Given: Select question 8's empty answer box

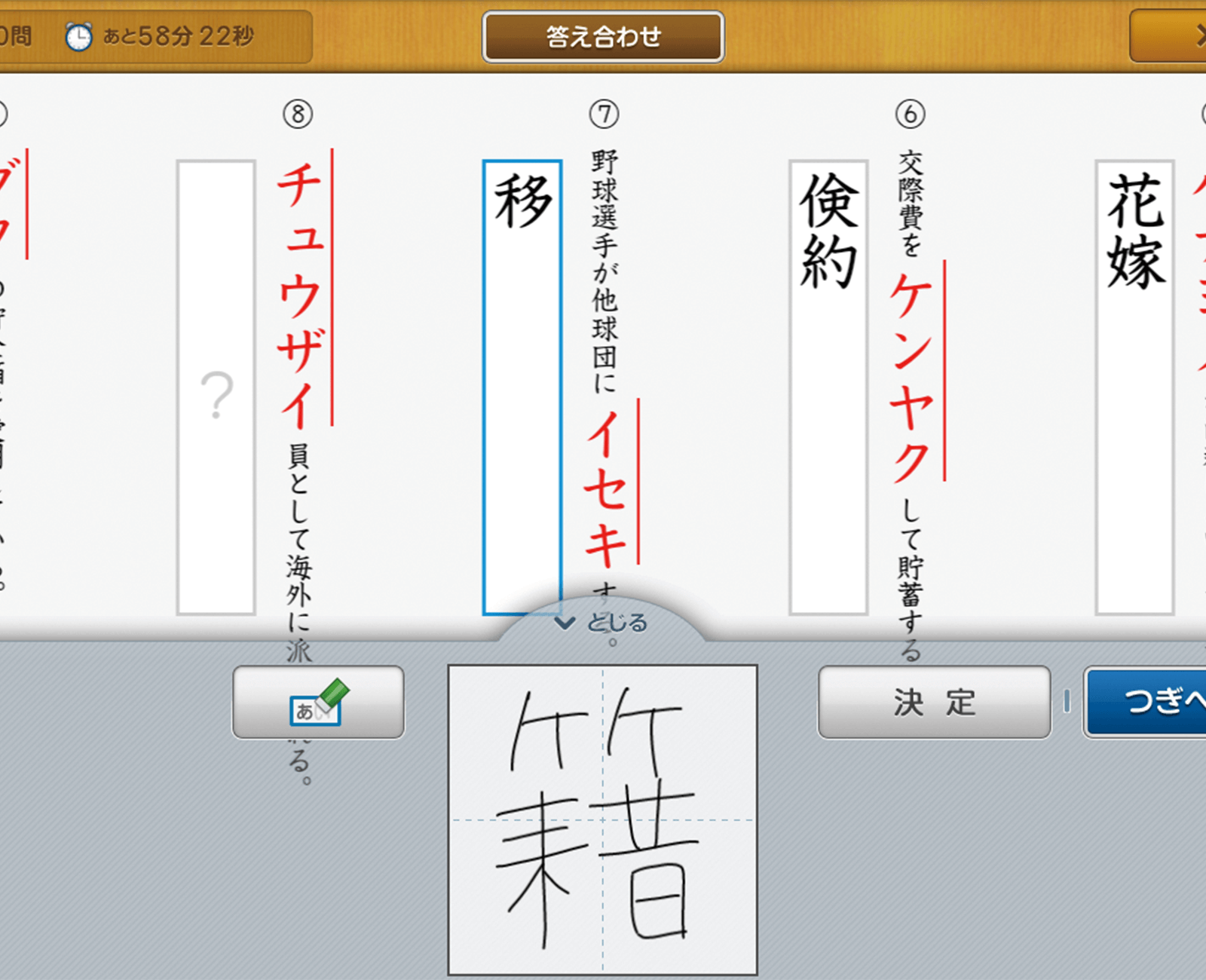Looking at the screenshot, I should (216, 387).
